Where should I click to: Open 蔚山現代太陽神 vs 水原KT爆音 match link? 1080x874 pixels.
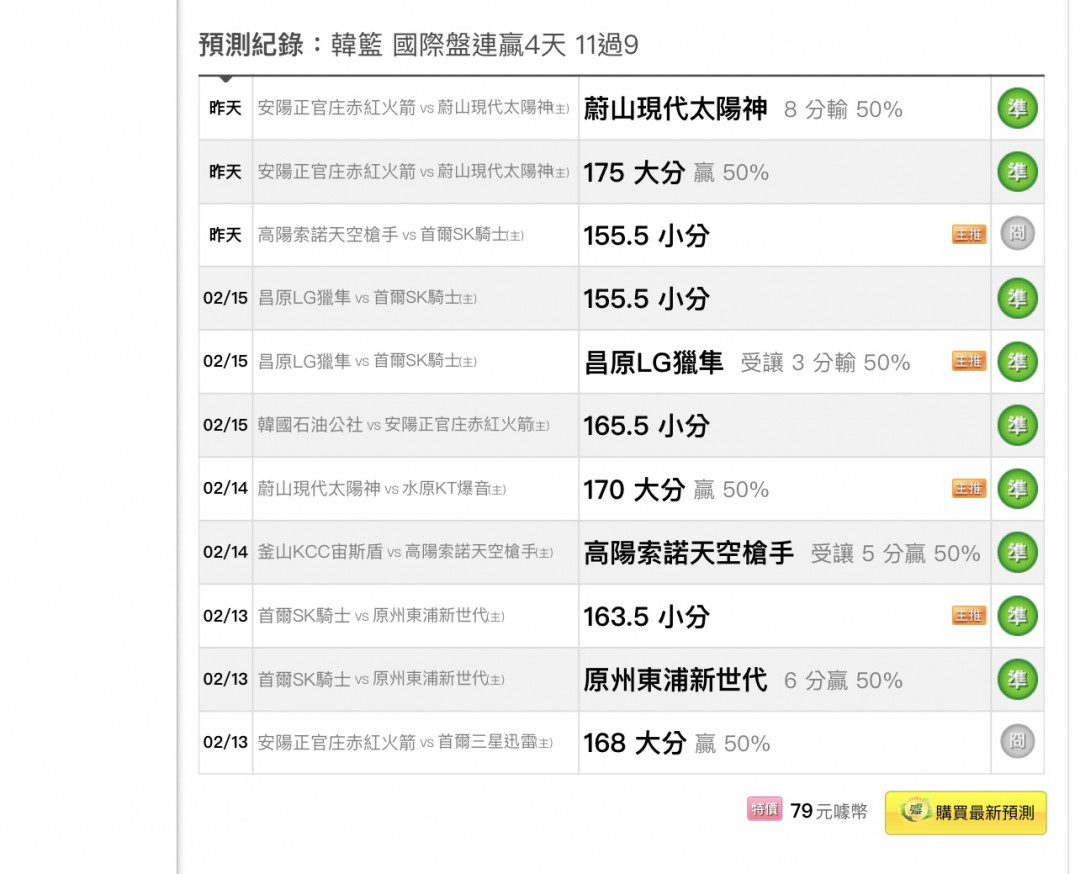click(381, 489)
